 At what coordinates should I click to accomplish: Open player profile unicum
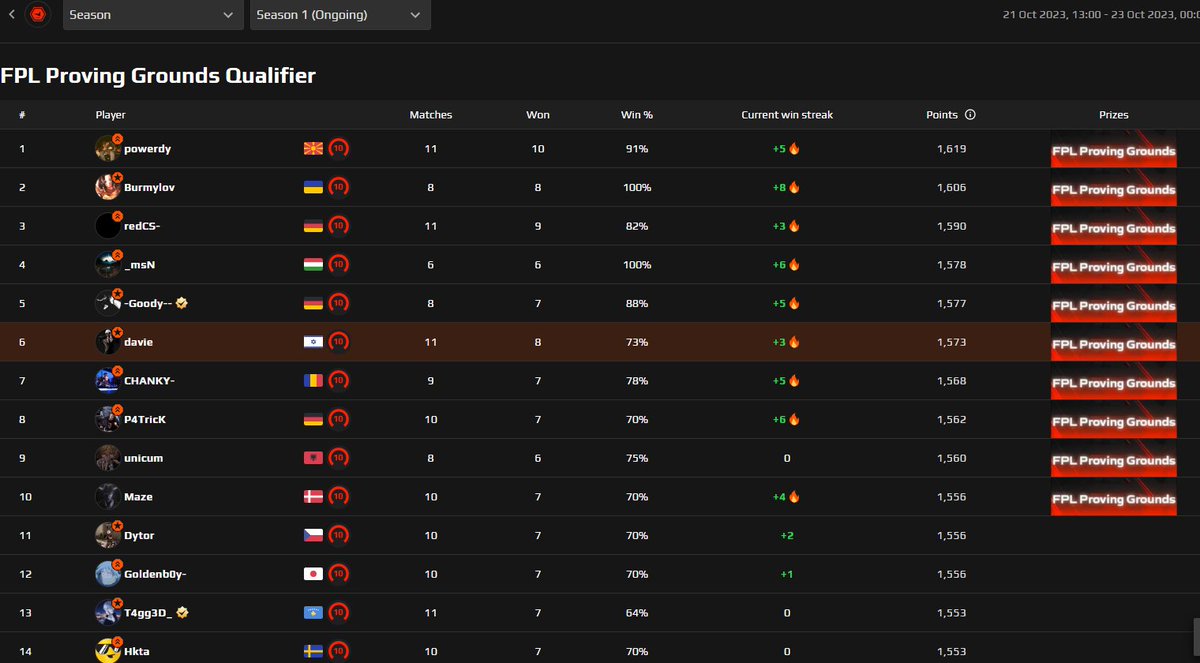pyautogui.click(x=143, y=458)
